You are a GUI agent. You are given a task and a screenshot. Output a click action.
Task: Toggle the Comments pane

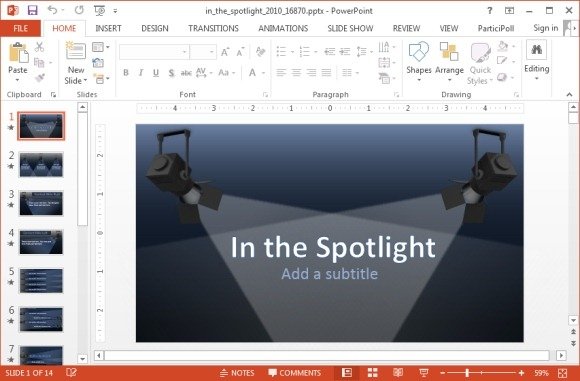click(294, 372)
